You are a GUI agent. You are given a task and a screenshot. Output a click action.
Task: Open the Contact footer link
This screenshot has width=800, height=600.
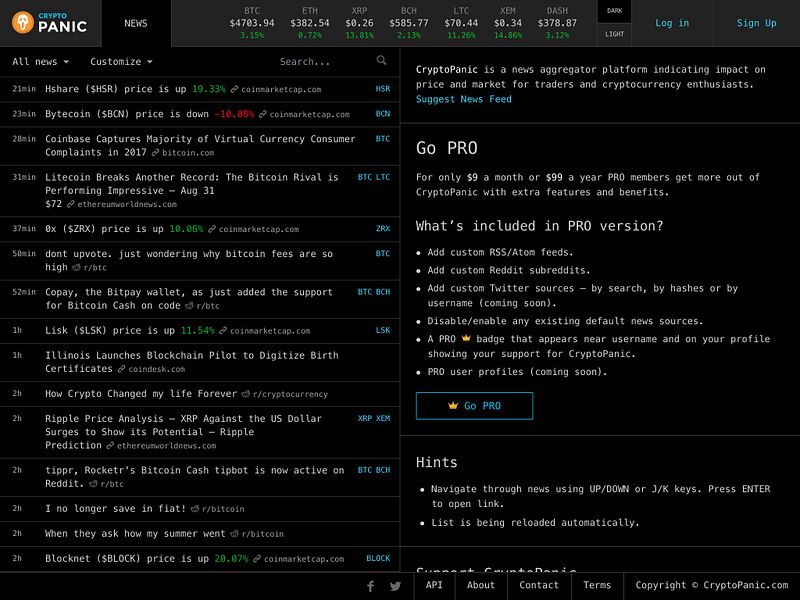(x=539, y=585)
